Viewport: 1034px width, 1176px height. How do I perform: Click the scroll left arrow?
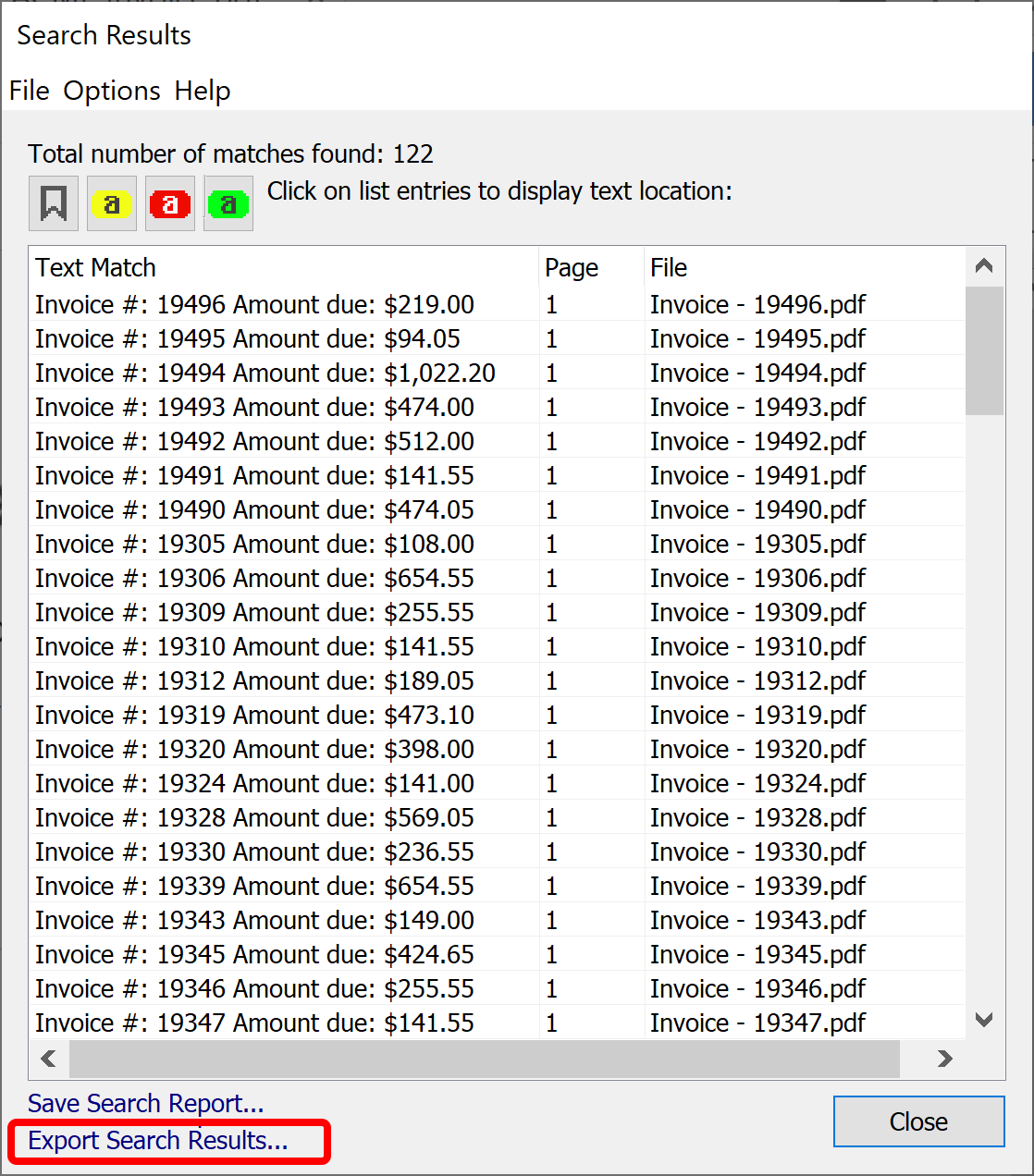[x=49, y=1059]
